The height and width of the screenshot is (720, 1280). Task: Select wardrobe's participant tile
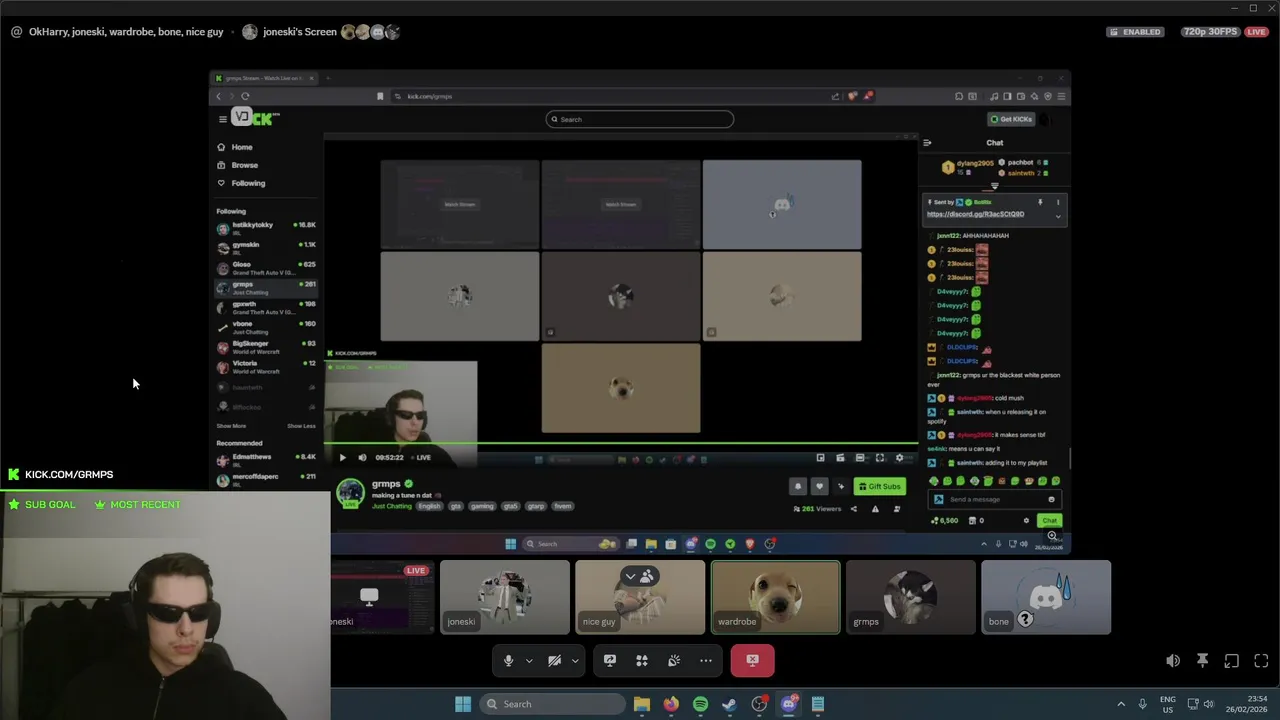[775, 597]
